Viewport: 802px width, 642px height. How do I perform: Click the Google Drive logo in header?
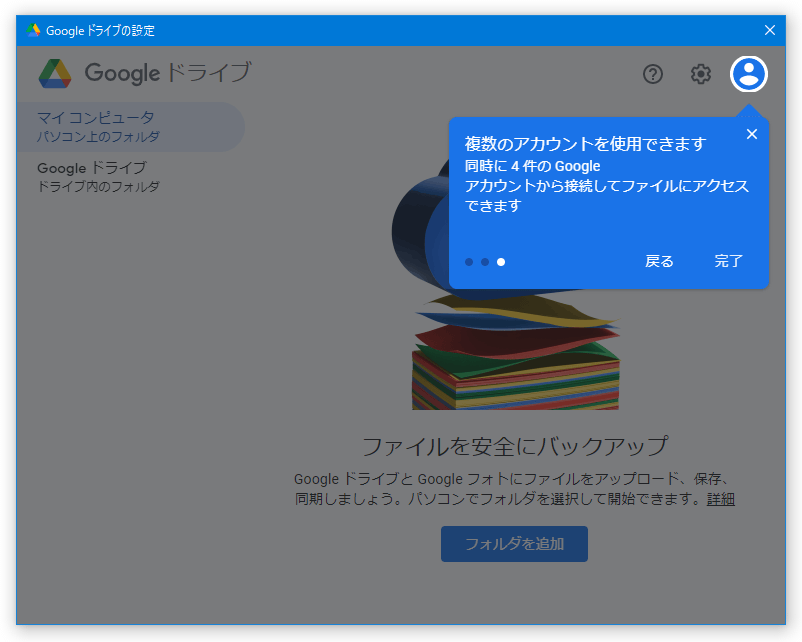(55, 74)
